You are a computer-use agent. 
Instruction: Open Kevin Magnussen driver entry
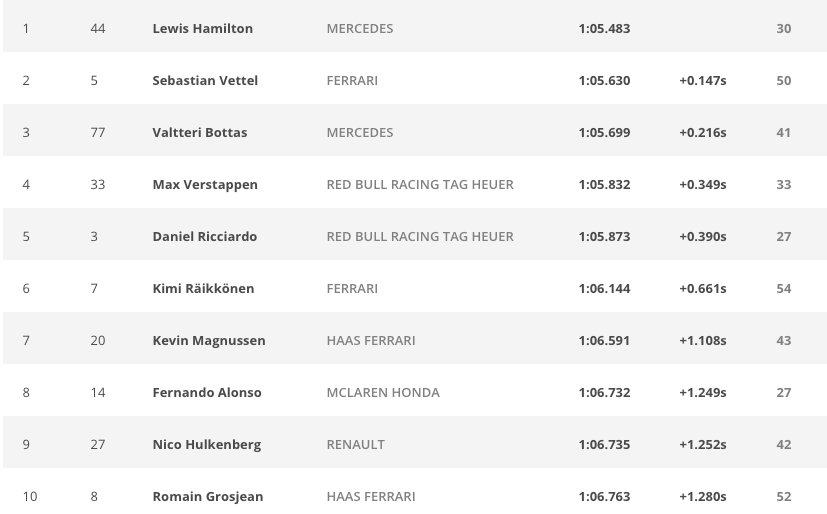(x=209, y=341)
